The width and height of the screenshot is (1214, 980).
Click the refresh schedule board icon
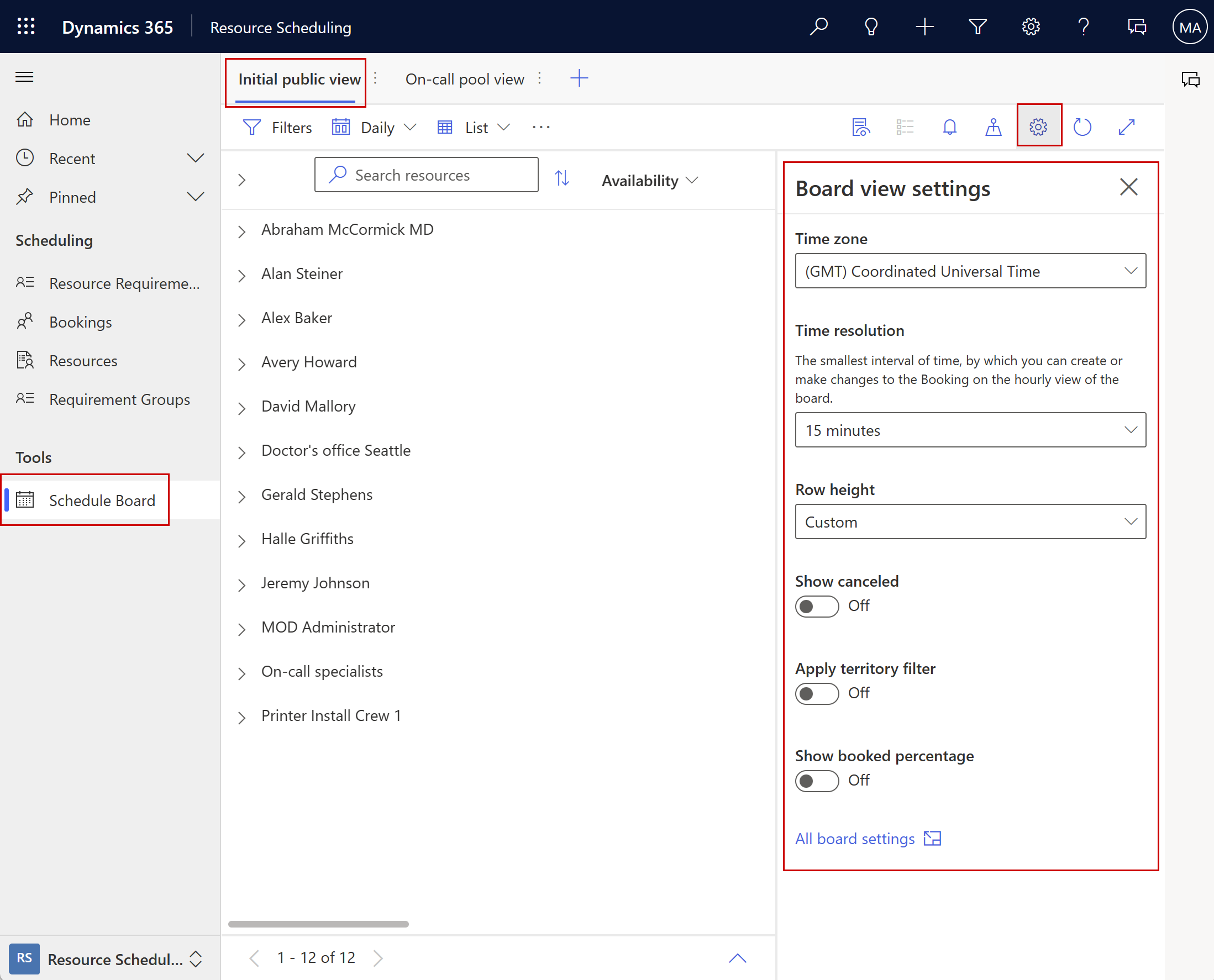click(1083, 127)
